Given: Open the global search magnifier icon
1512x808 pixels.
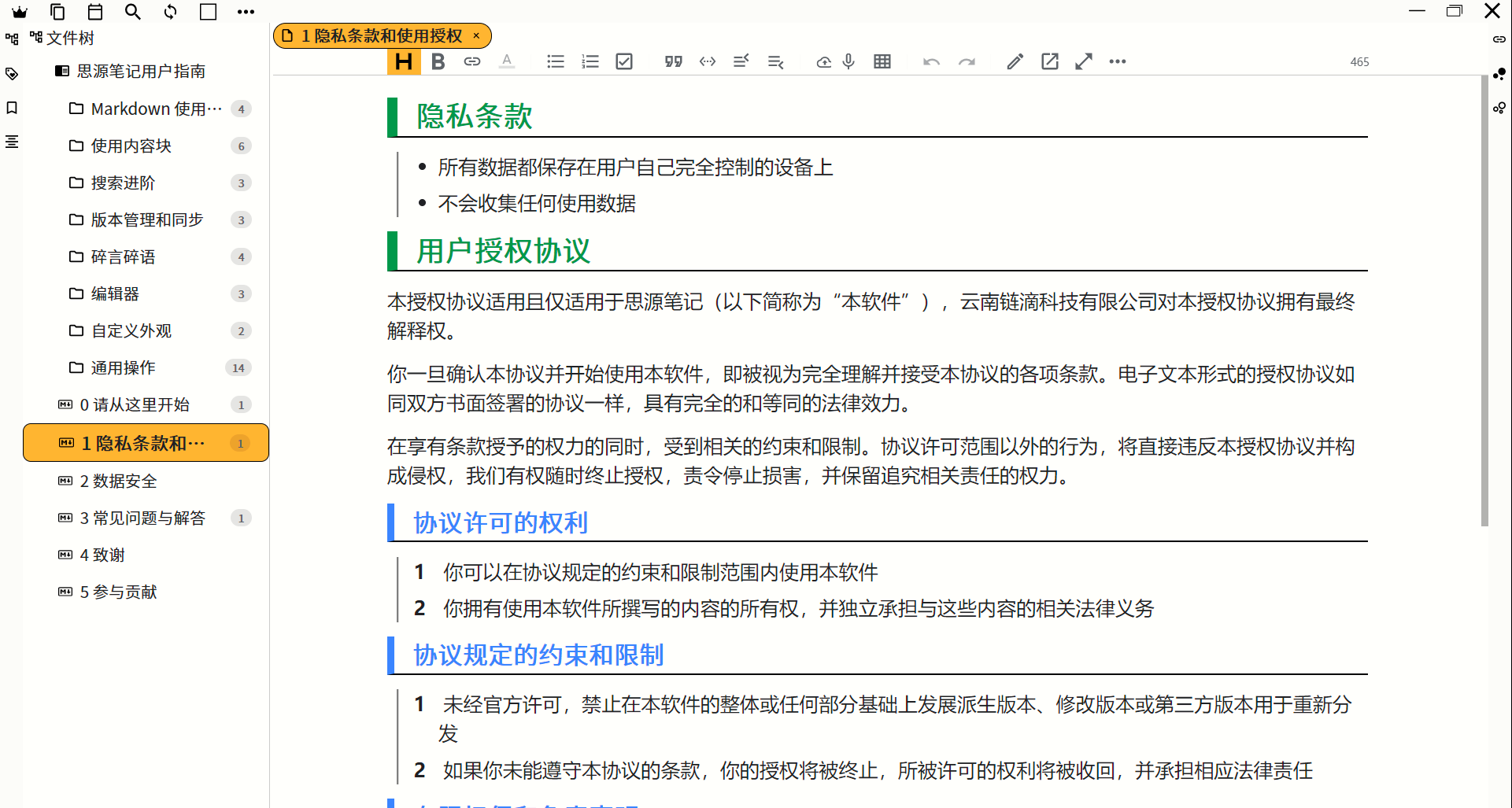Looking at the screenshot, I should click(133, 12).
